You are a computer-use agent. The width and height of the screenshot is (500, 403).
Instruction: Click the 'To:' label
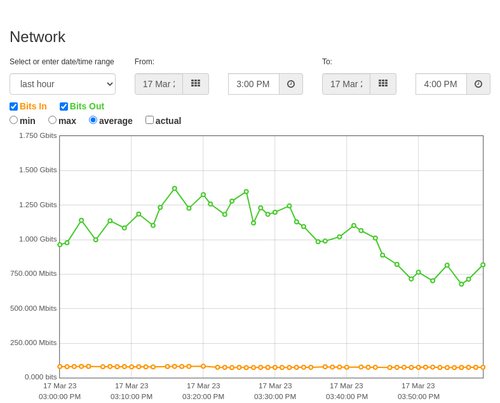pyautogui.click(x=327, y=62)
